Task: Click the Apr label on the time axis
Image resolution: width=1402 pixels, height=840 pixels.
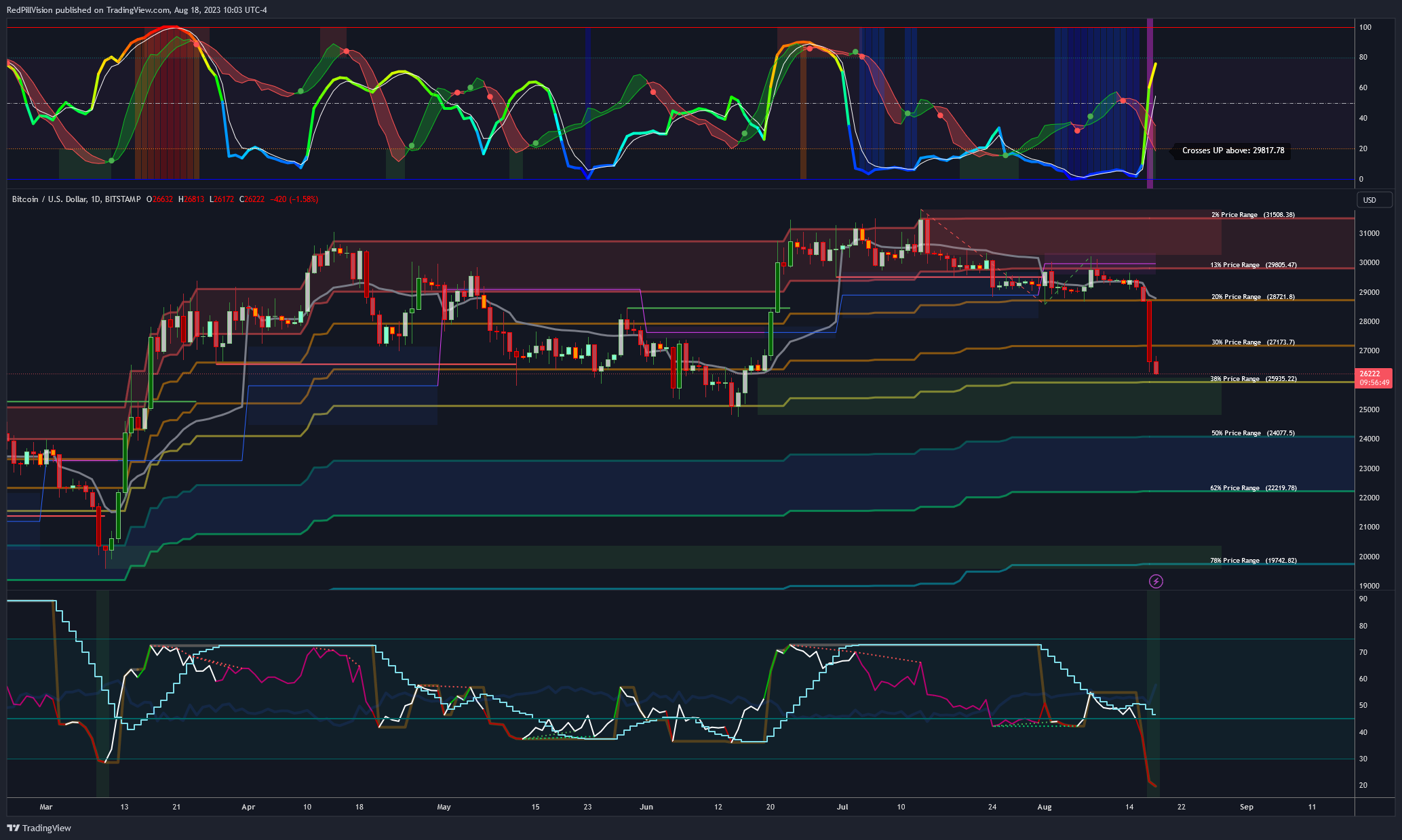Action: (248, 807)
